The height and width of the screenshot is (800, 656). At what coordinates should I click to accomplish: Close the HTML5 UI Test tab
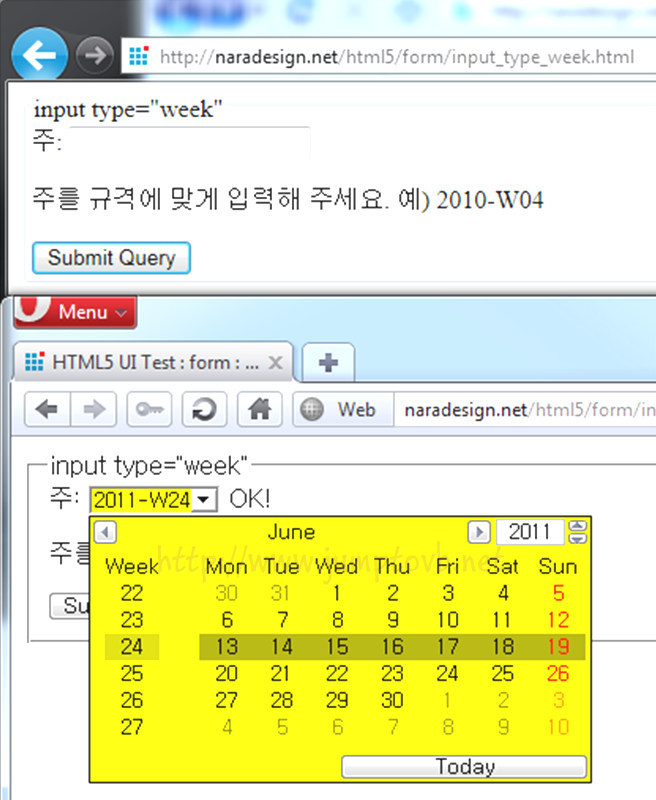click(x=275, y=363)
